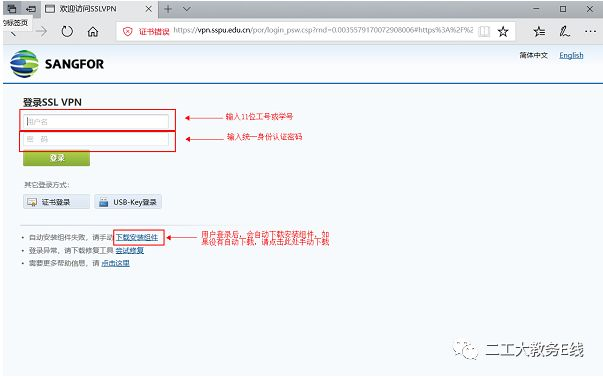Open the certificate error shield icon
The height and width of the screenshot is (377, 603).
click(x=128, y=32)
